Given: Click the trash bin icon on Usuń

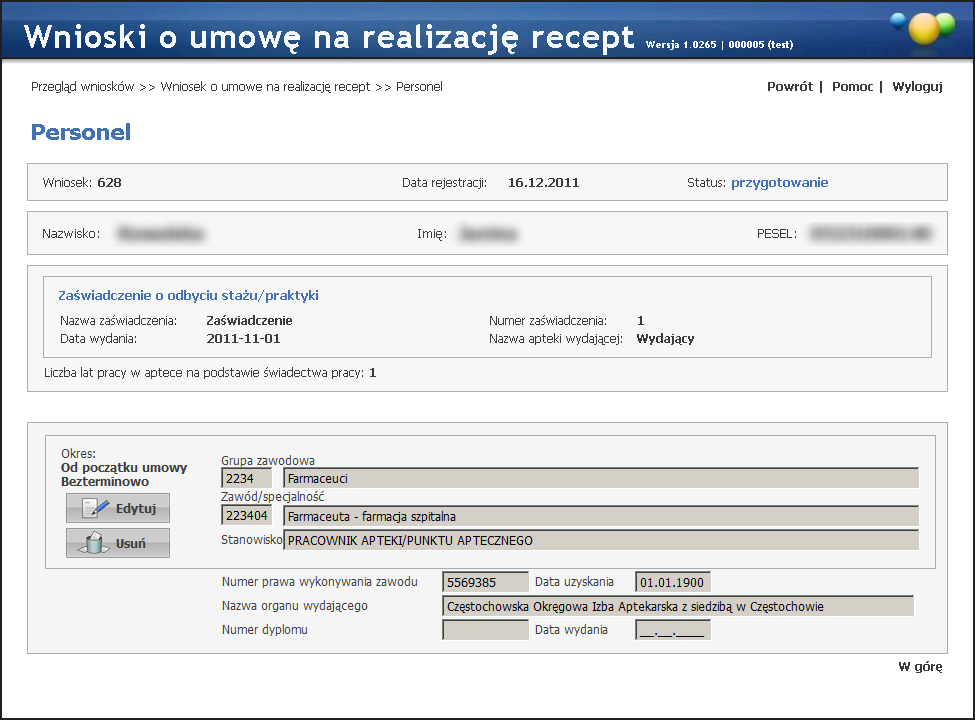Looking at the screenshot, I should (94, 543).
